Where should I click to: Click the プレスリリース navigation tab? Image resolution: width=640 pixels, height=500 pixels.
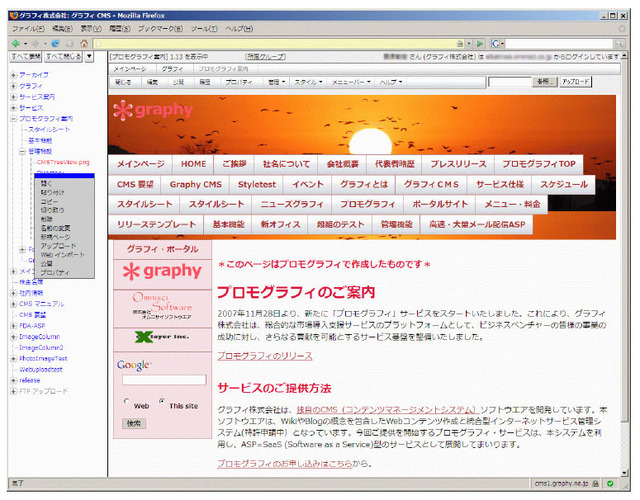click(x=458, y=164)
